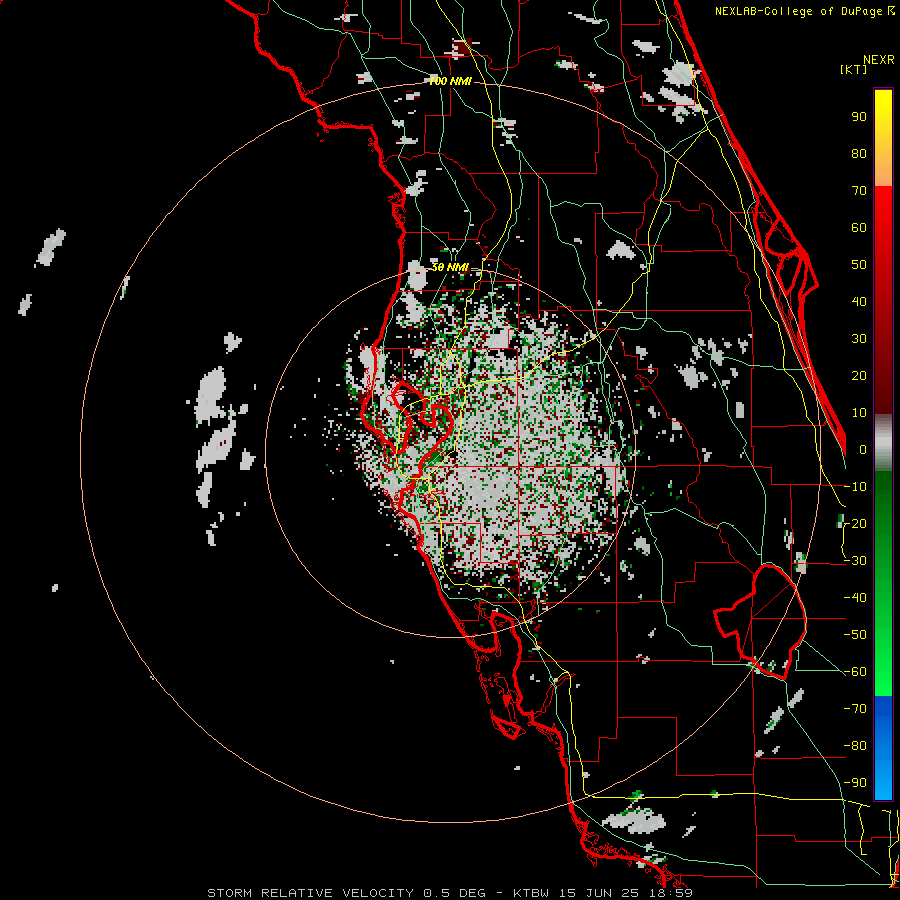
Task: Click the positive "70" scale label
Action: click(x=859, y=191)
